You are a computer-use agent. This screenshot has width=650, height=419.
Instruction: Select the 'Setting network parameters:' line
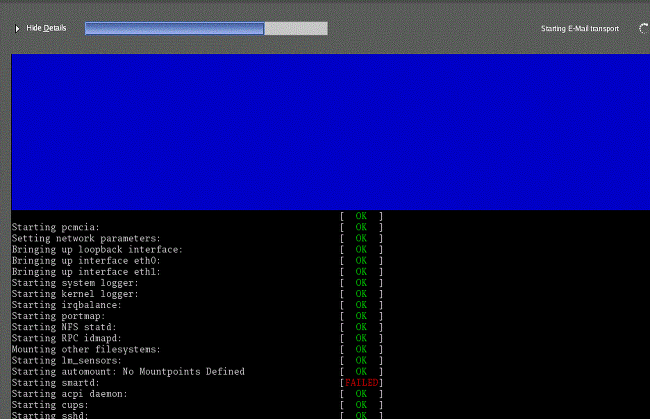click(86, 238)
